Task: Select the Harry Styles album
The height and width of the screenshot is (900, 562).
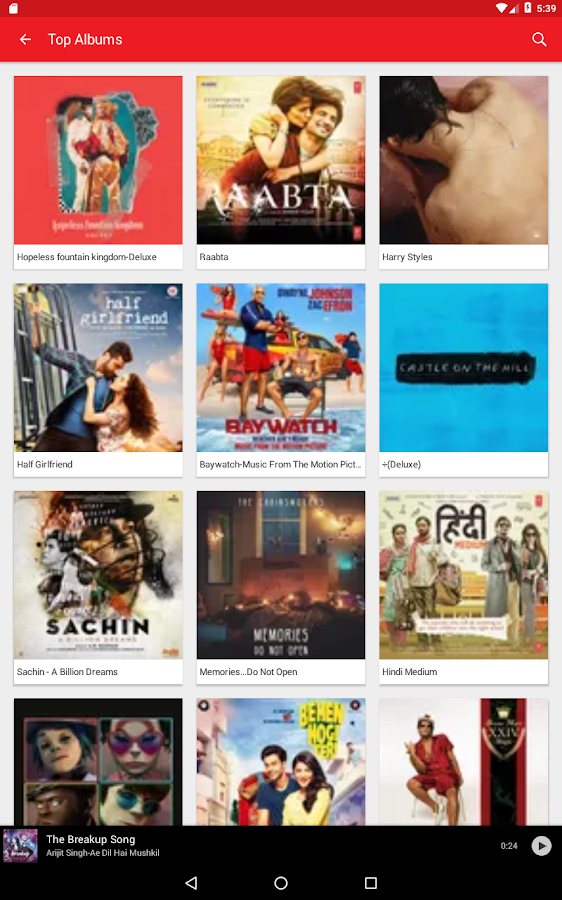Action: [x=463, y=172]
